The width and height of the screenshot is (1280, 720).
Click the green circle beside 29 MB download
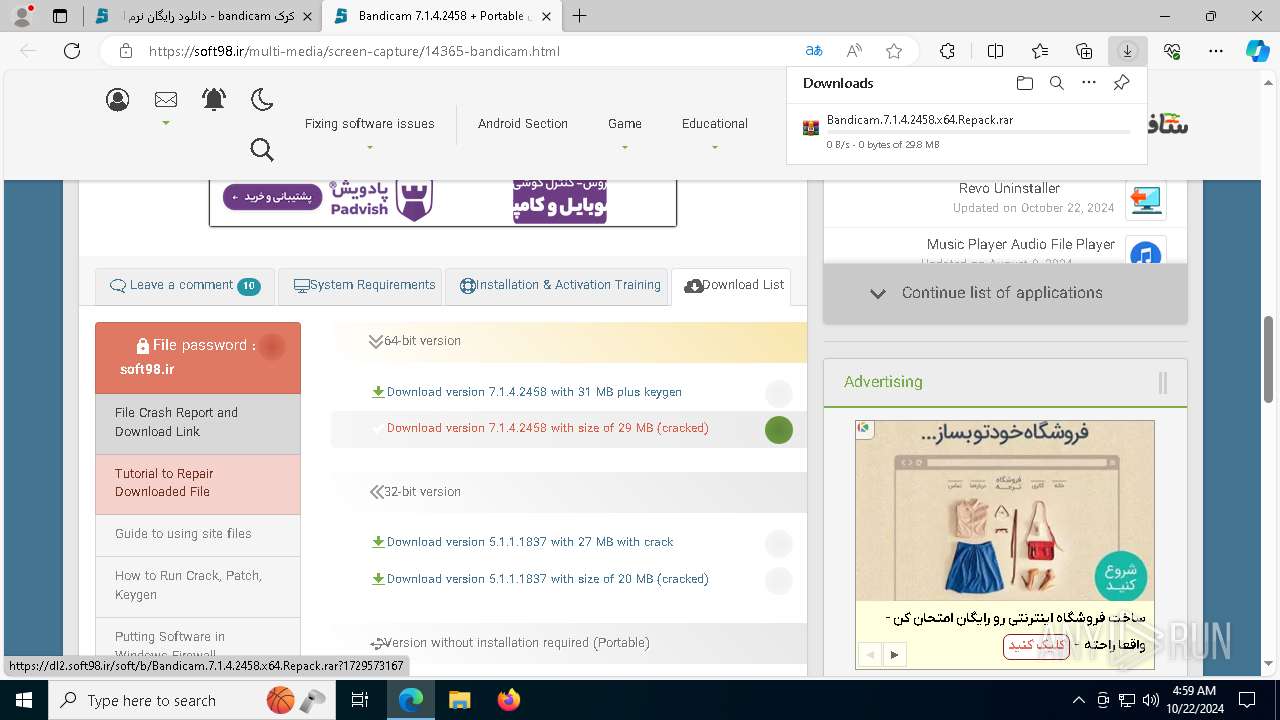779,430
